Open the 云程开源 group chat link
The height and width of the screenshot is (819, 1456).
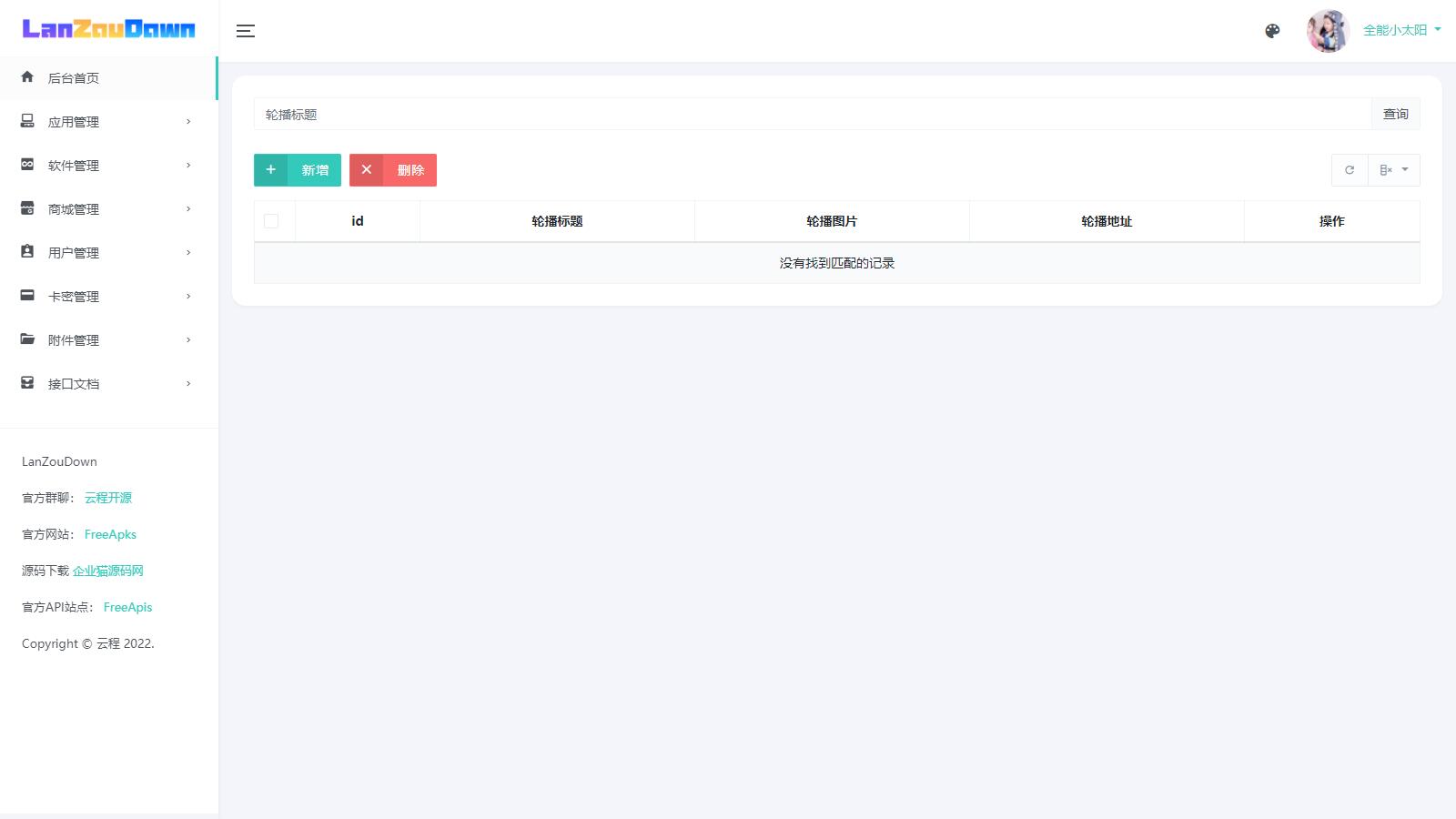tap(108, 498)
